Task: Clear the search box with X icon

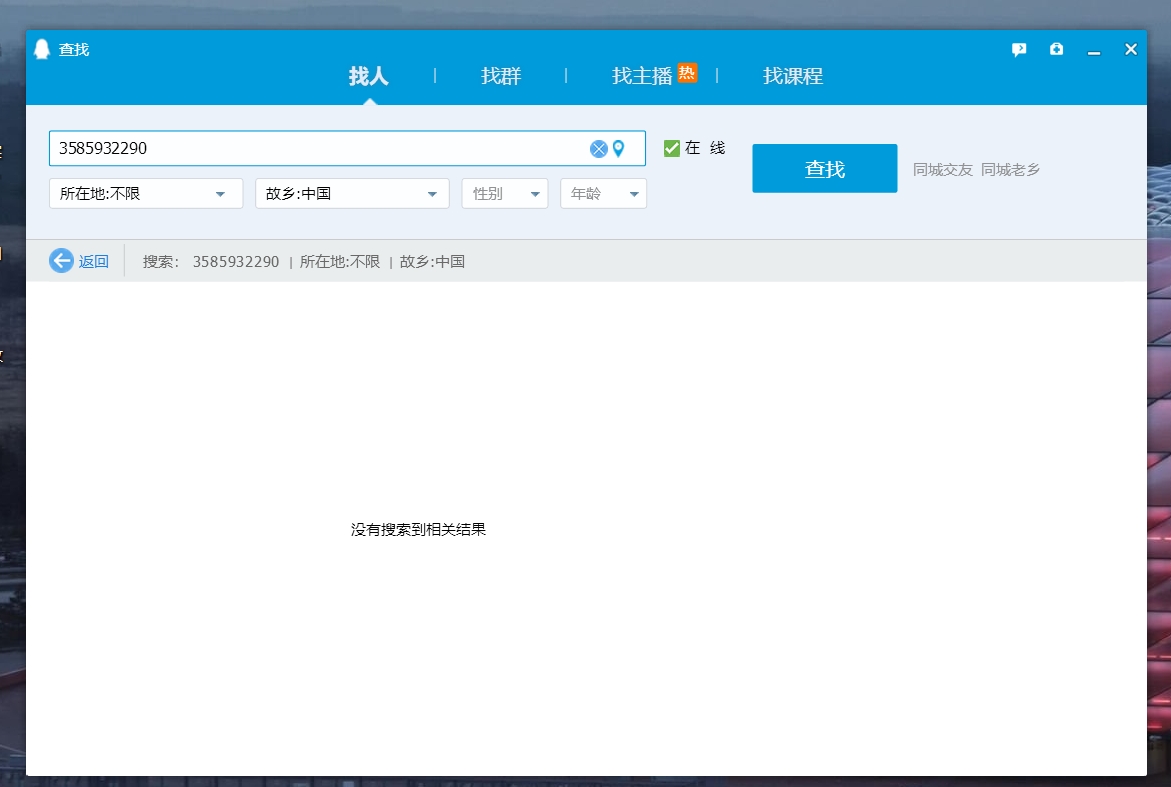Action: [598, 149]
